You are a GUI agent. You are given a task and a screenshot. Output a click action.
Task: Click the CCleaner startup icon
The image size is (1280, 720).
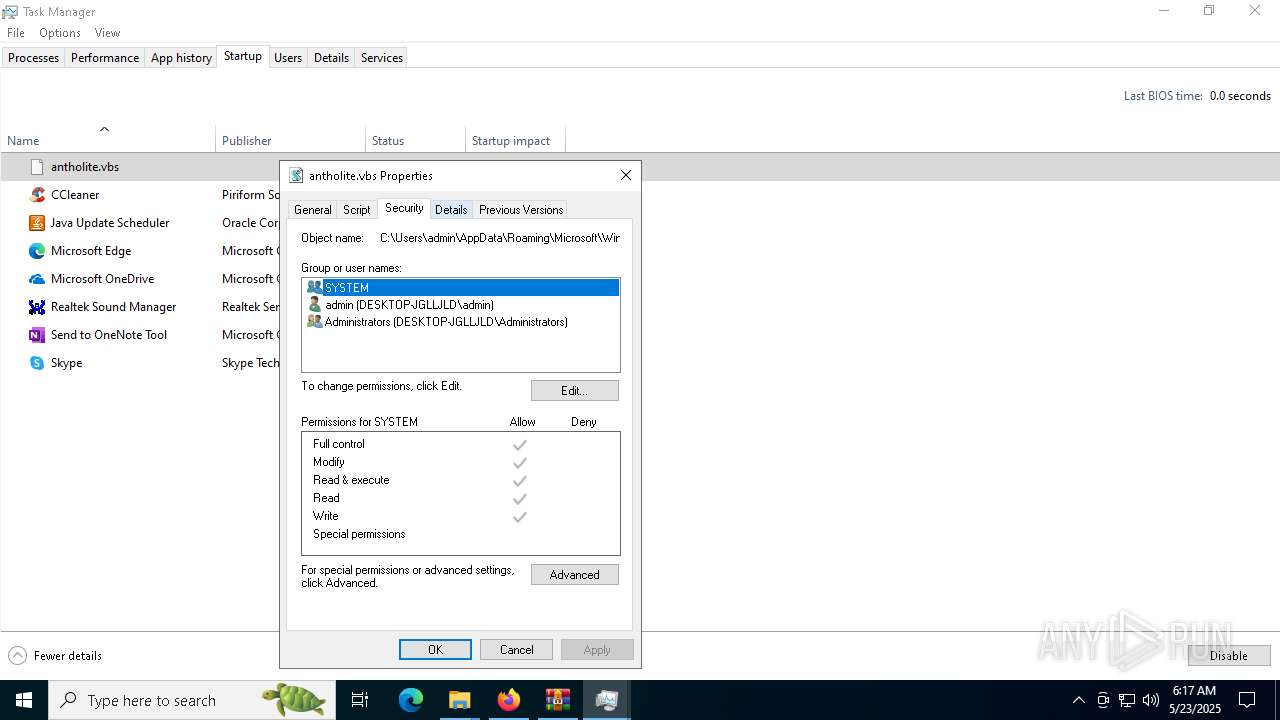pos(37,195)
